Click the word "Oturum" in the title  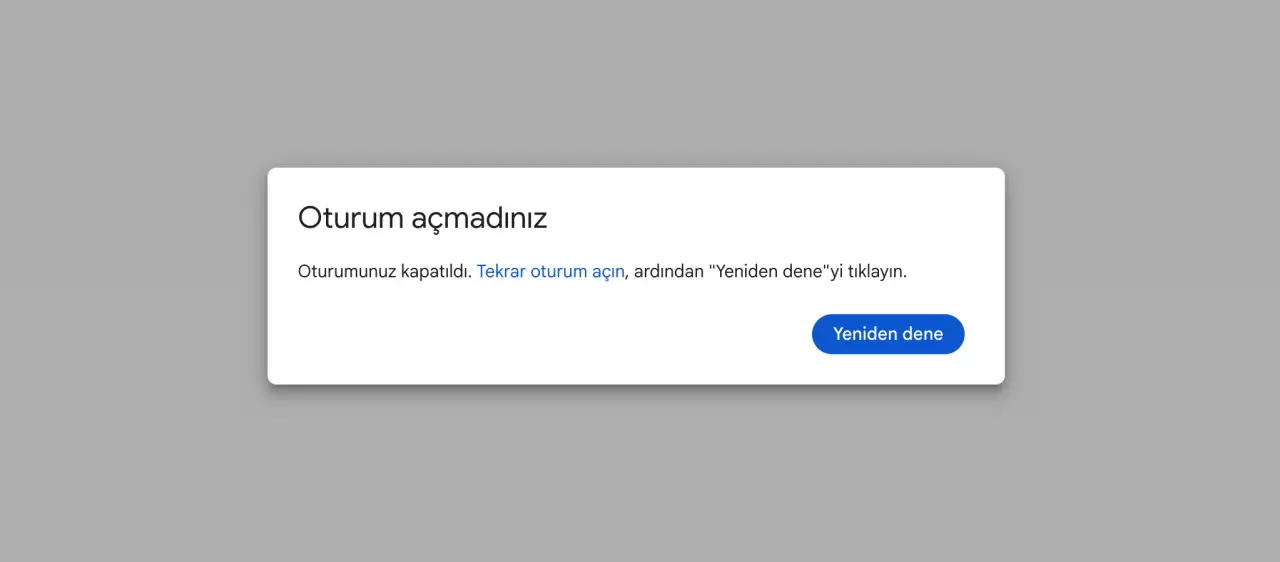[x=351, y=218]
